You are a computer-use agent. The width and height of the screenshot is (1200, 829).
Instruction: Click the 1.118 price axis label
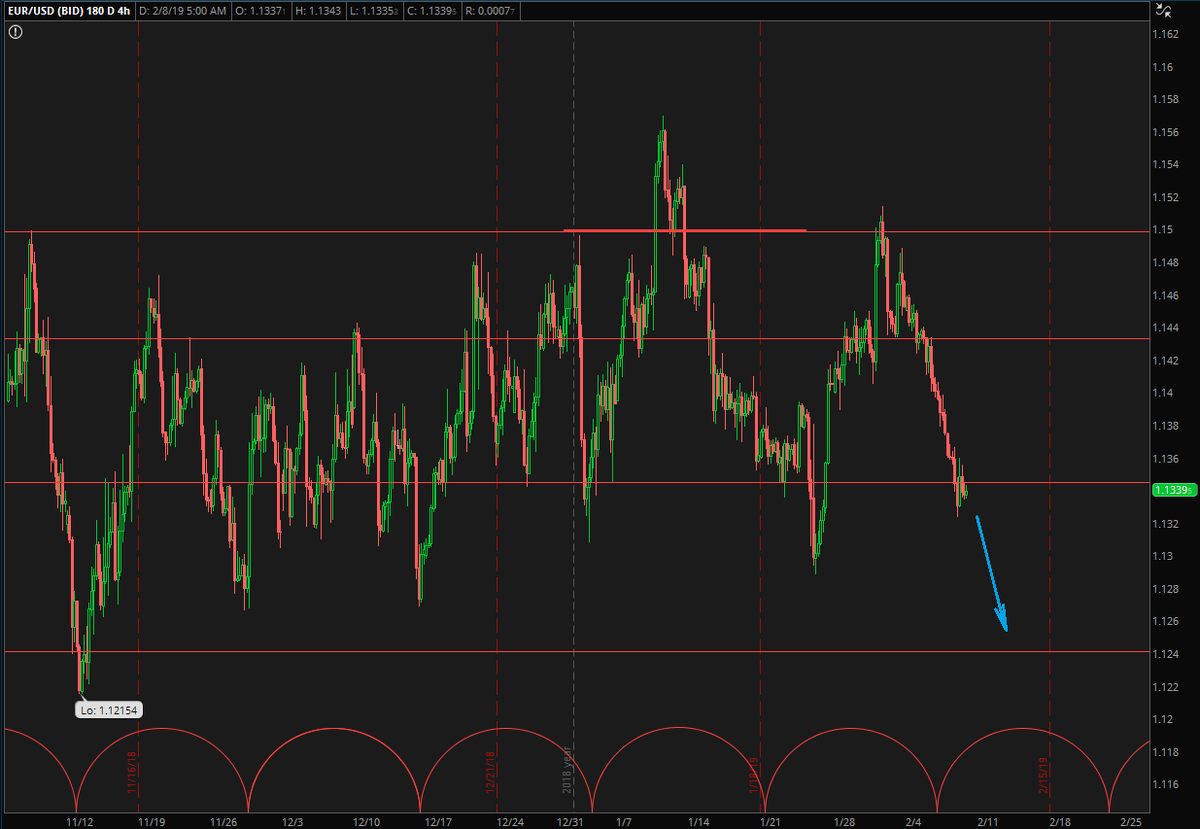coord(1165,752)
